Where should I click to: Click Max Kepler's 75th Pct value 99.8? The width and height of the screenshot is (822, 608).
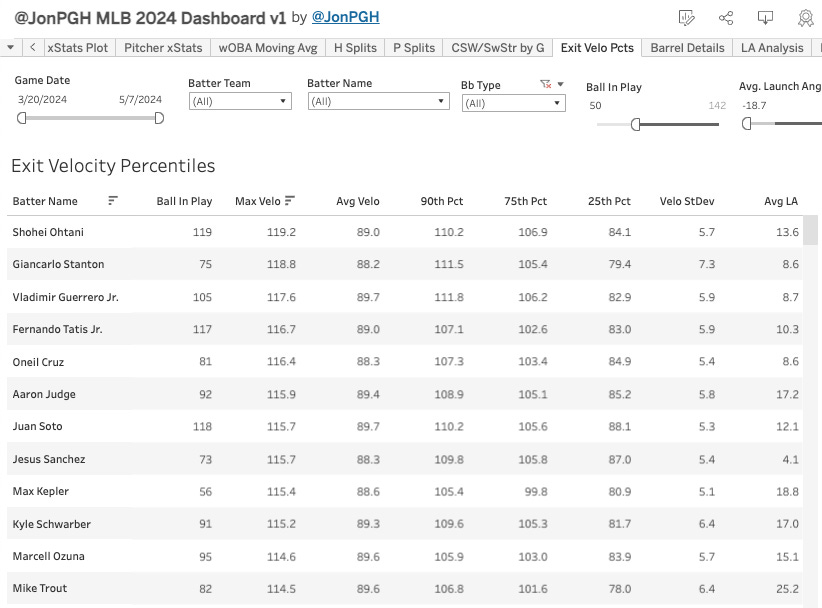pos(536,492)
